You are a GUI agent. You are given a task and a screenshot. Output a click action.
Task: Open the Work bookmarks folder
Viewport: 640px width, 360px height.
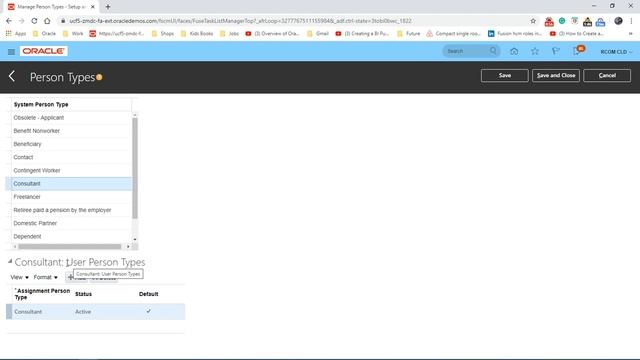tap(73, 33)
